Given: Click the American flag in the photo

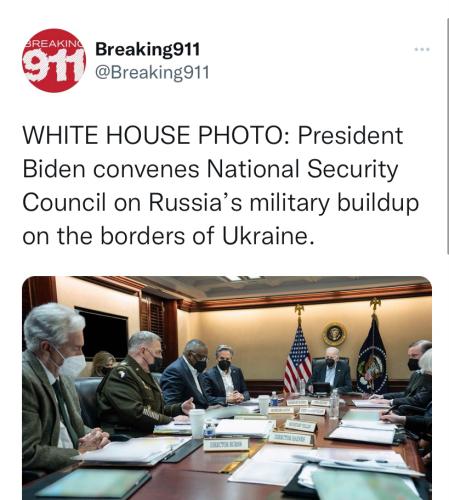Looking at the screenshot, I should 298,358.
